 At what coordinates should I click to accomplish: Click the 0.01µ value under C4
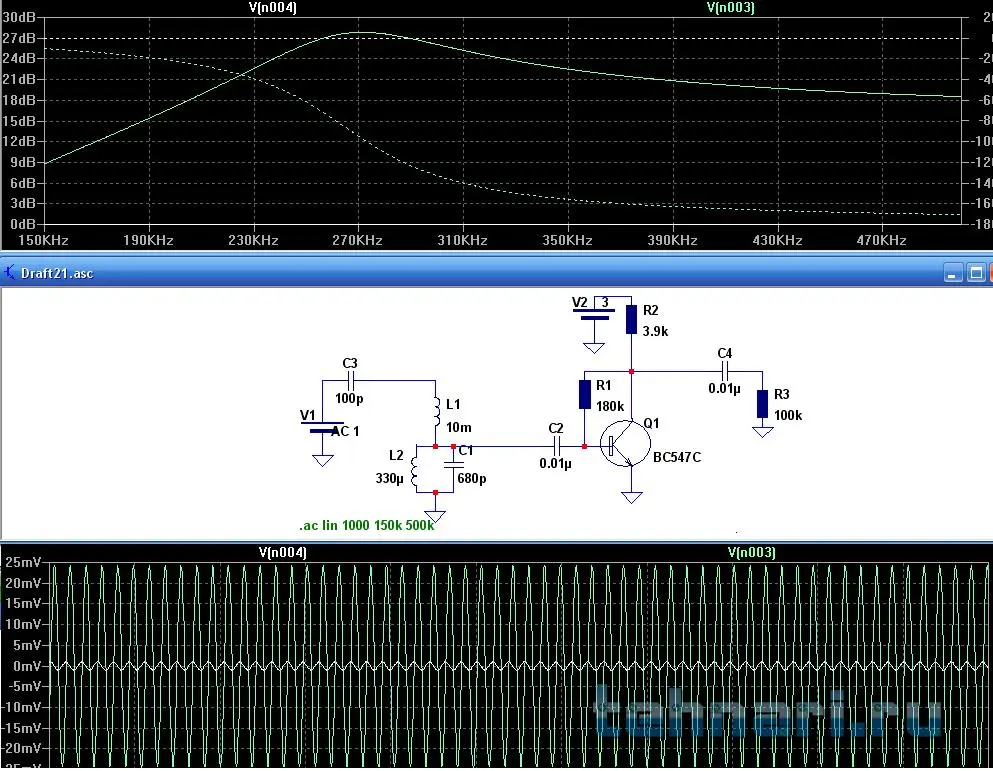(724, 389)
